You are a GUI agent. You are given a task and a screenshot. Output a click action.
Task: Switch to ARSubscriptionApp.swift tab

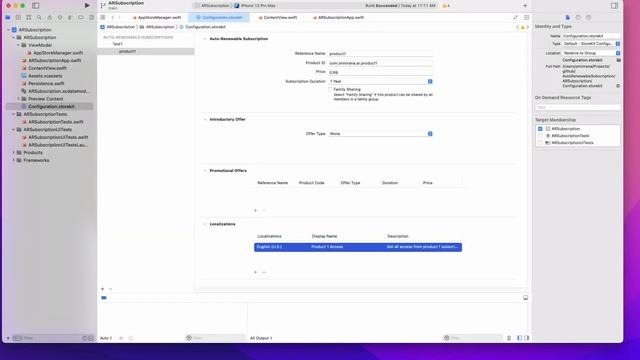click(338, 18)
